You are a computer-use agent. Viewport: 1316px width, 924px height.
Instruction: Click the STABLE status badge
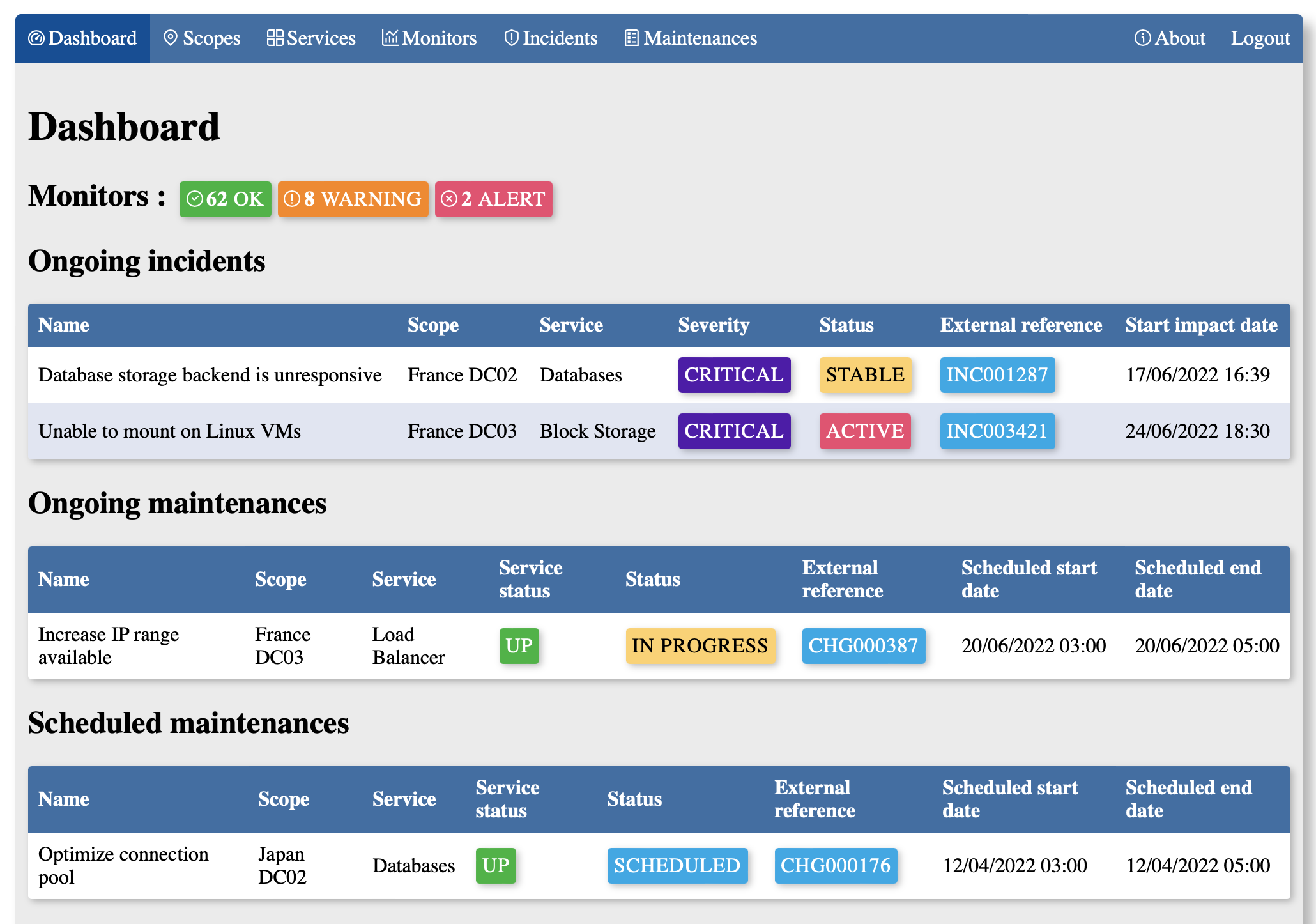point(865,375)
